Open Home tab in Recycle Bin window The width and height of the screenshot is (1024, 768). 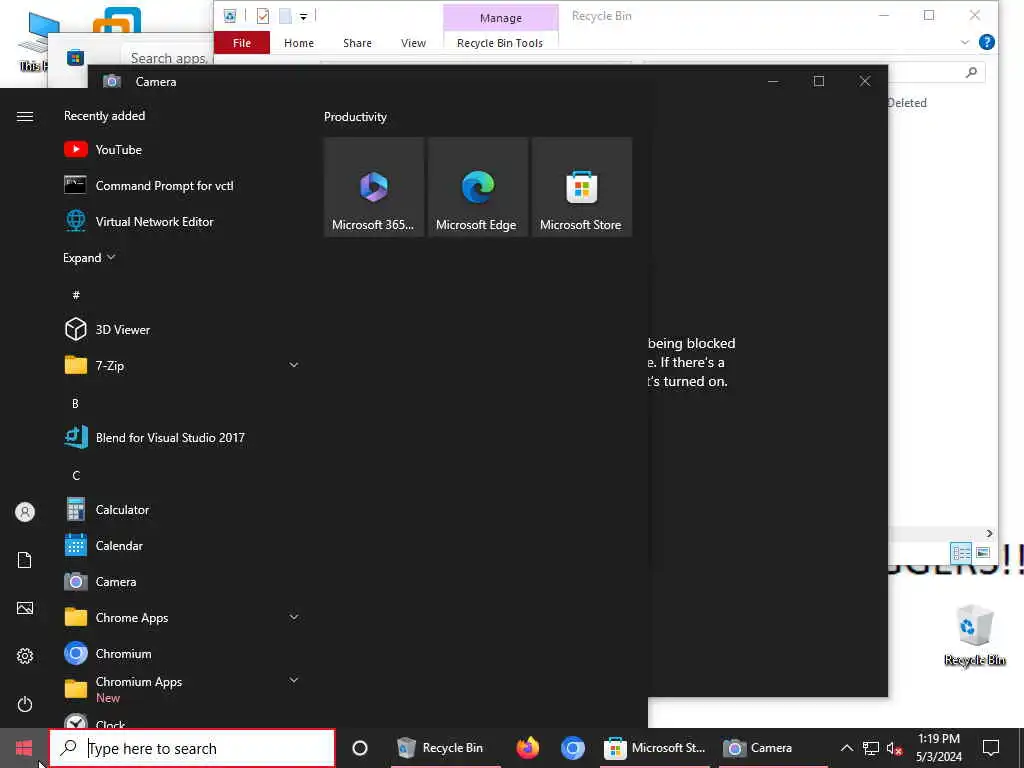tap(299, 42)
